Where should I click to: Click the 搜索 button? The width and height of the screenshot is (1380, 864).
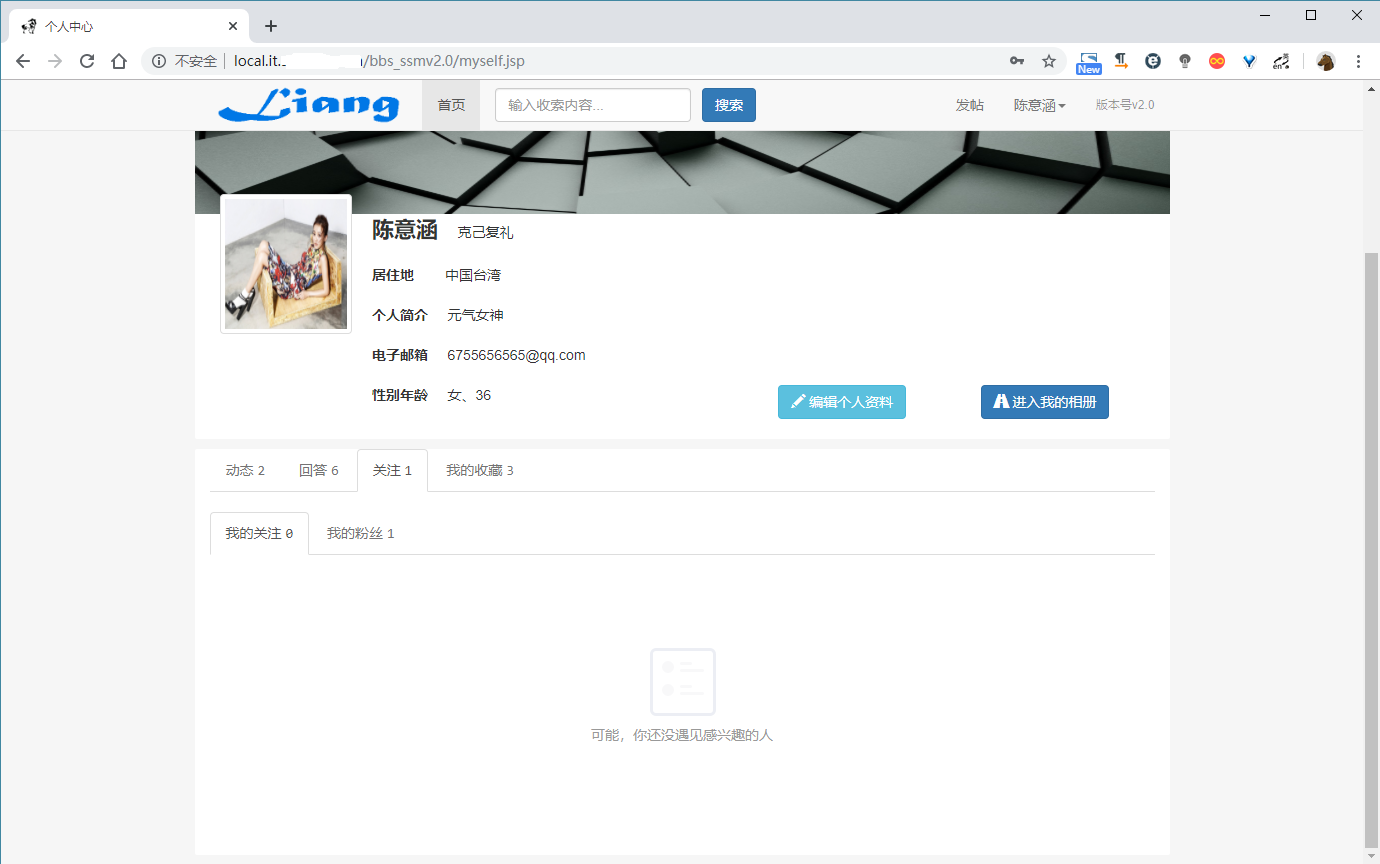click(729, 105)
